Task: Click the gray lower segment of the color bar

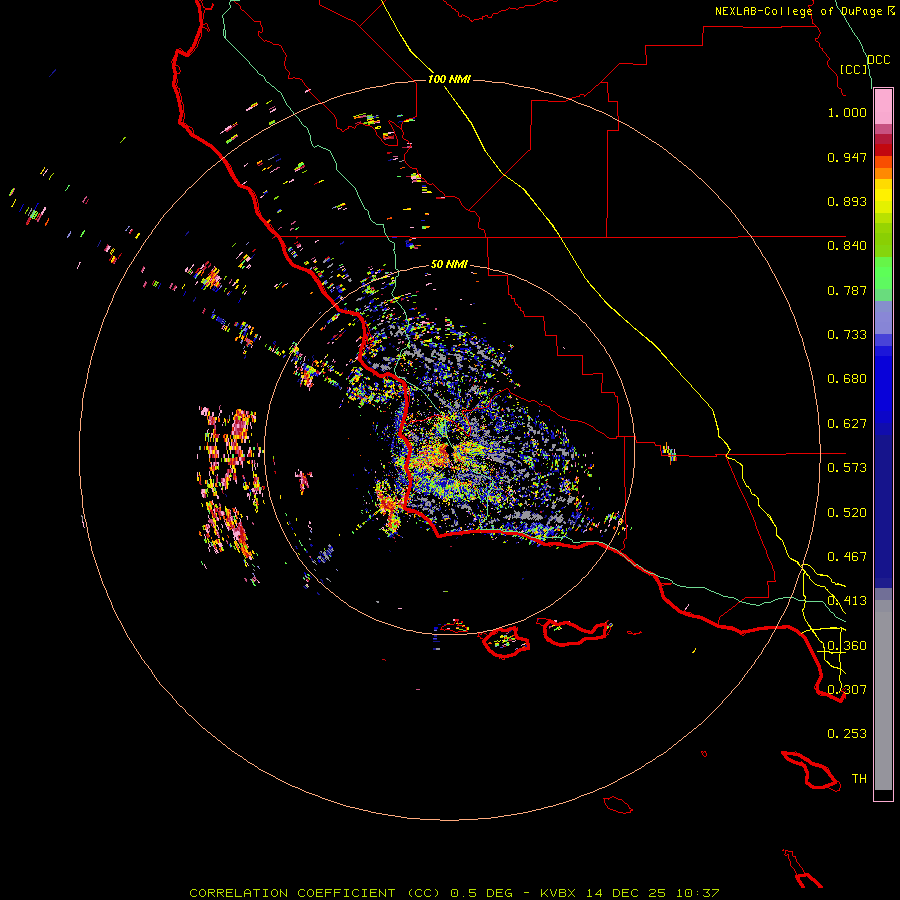Action: [x=883, y=695]
